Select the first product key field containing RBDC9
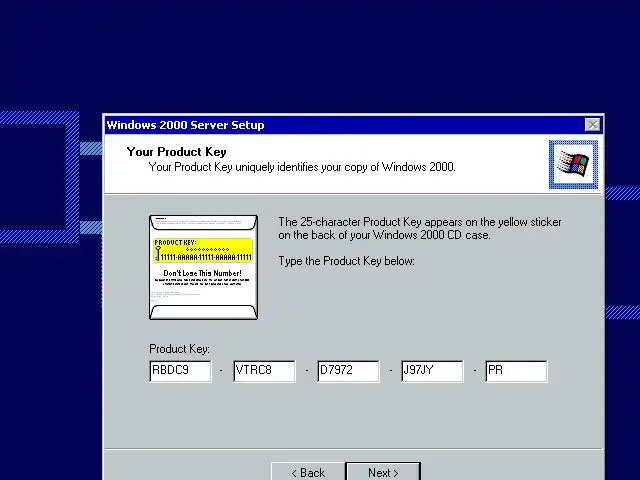Viewport: 640px width, 480px height. point(180,371)
